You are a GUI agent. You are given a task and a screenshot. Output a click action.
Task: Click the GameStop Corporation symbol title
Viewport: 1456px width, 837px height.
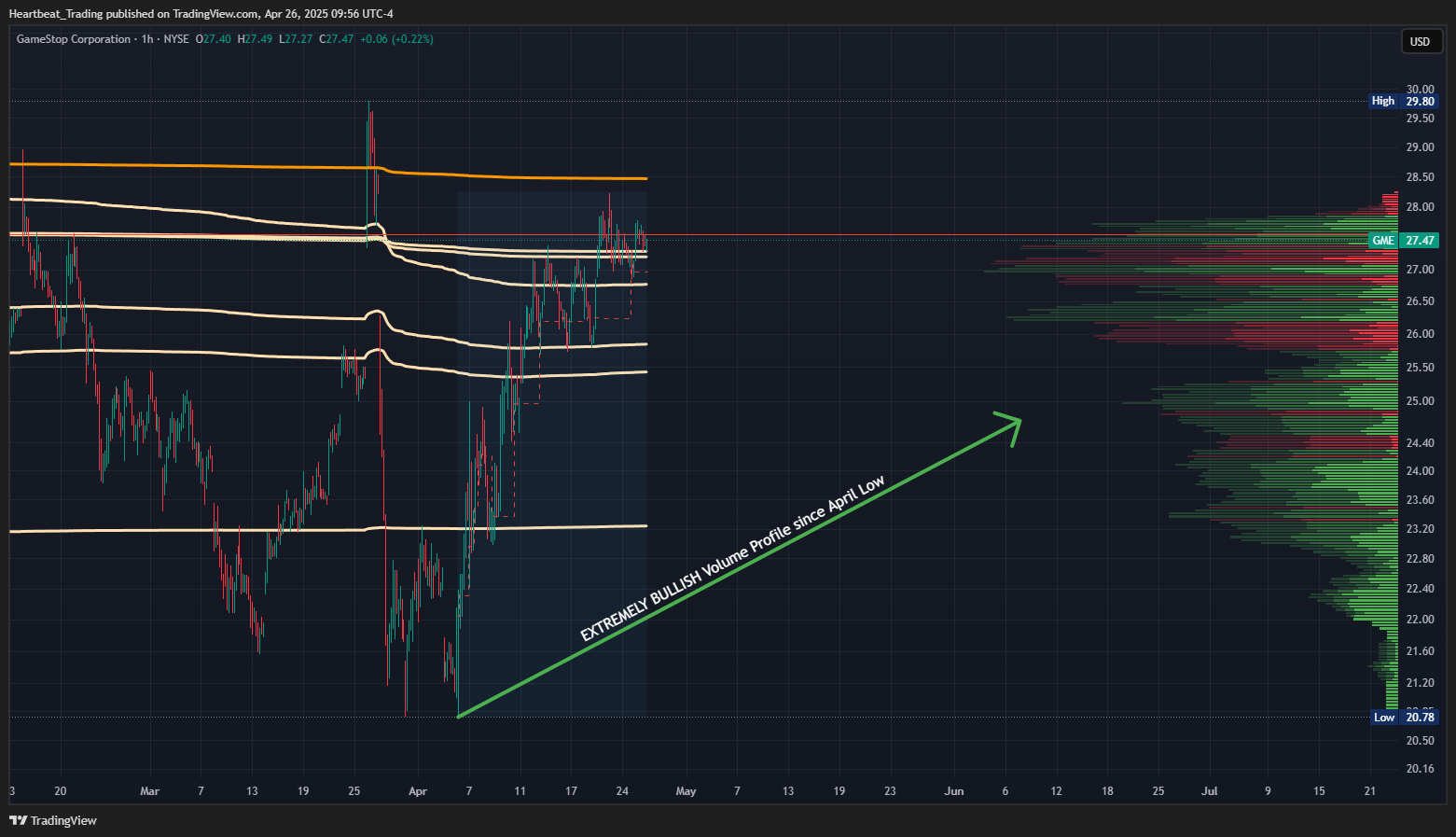coord(74,39)
